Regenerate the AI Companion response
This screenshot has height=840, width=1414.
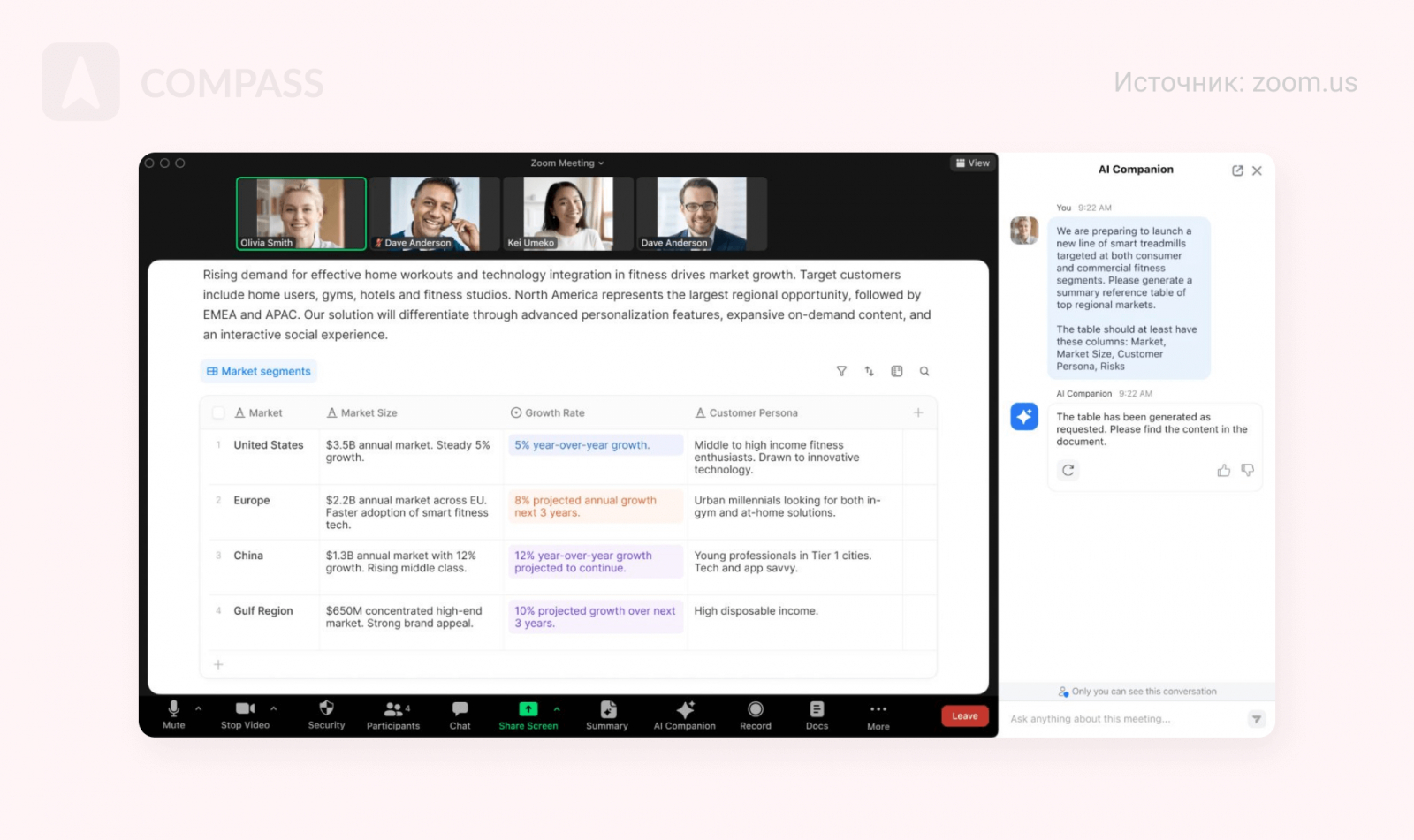tap(1068, 470)
